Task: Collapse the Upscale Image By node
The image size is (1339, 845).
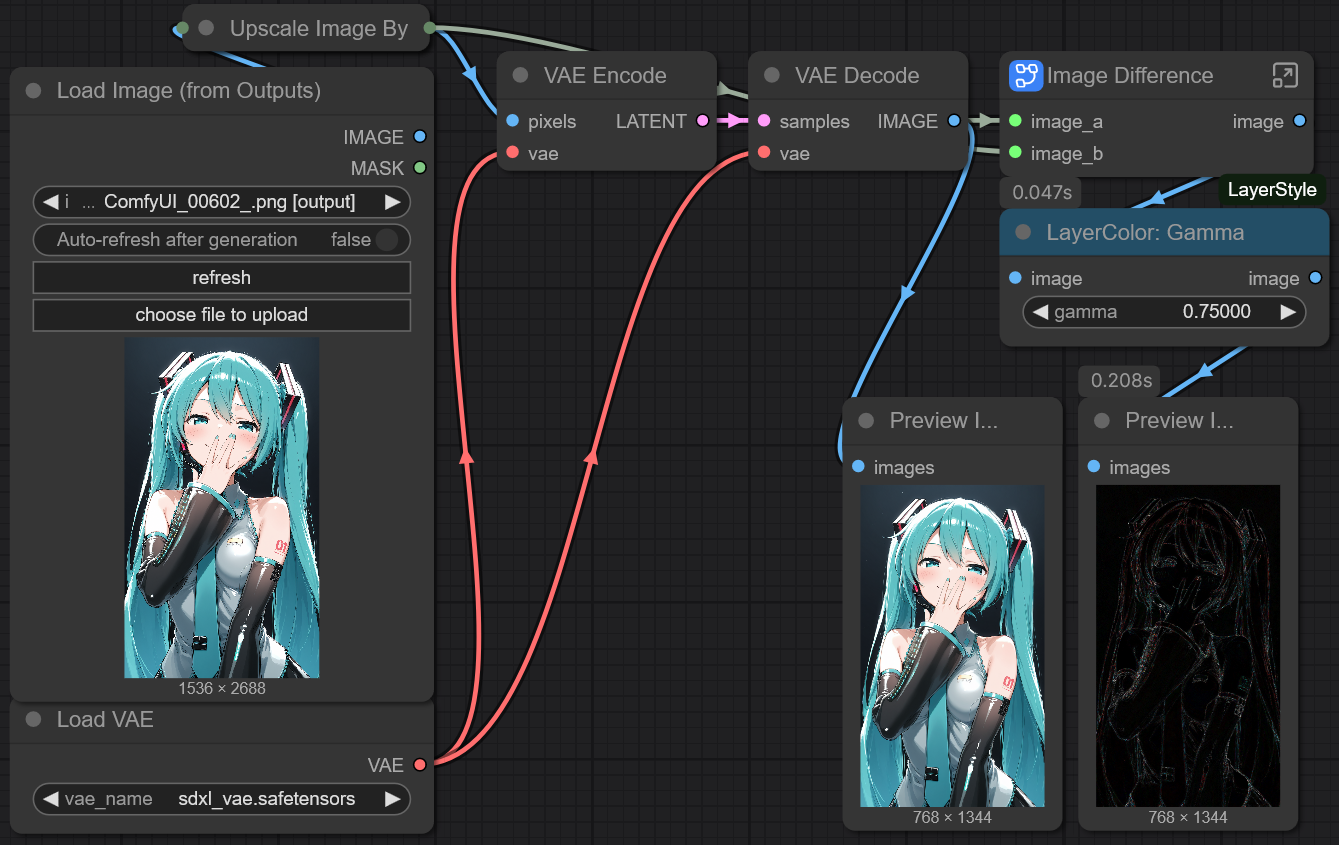Action: point(206,29)
